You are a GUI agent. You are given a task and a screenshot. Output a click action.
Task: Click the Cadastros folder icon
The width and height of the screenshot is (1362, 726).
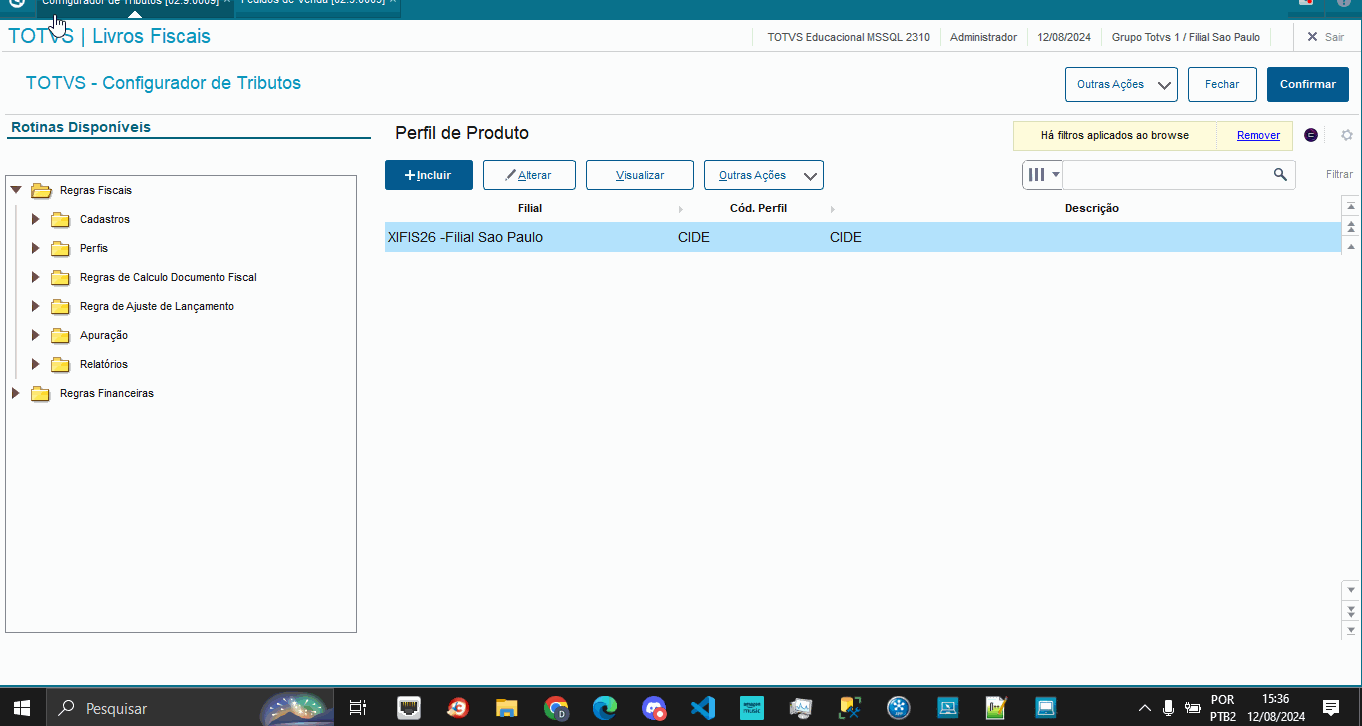click(61, 219)
